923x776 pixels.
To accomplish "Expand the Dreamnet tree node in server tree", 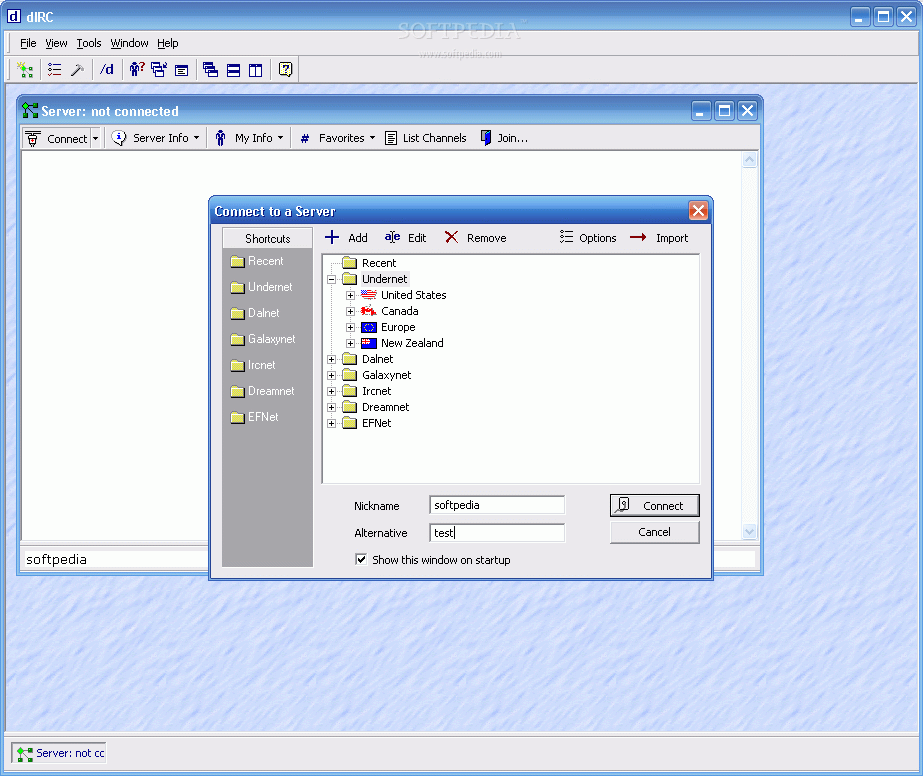I will click(x=331, y=407).
